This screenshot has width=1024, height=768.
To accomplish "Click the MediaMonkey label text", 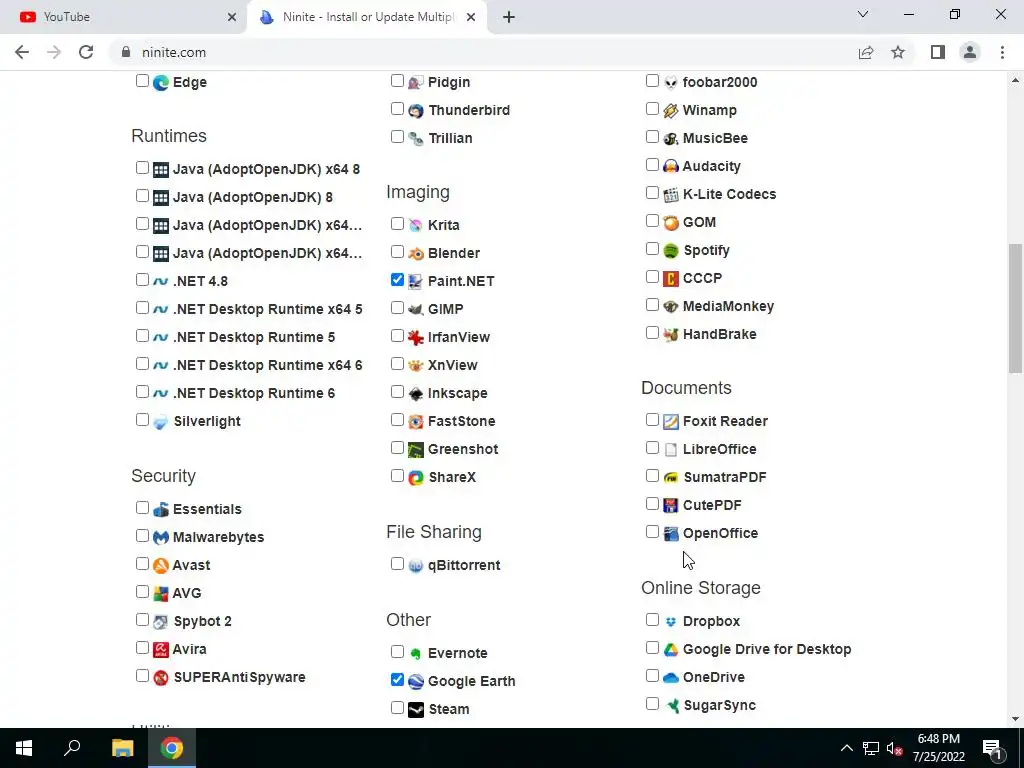I will pos(728,306).
